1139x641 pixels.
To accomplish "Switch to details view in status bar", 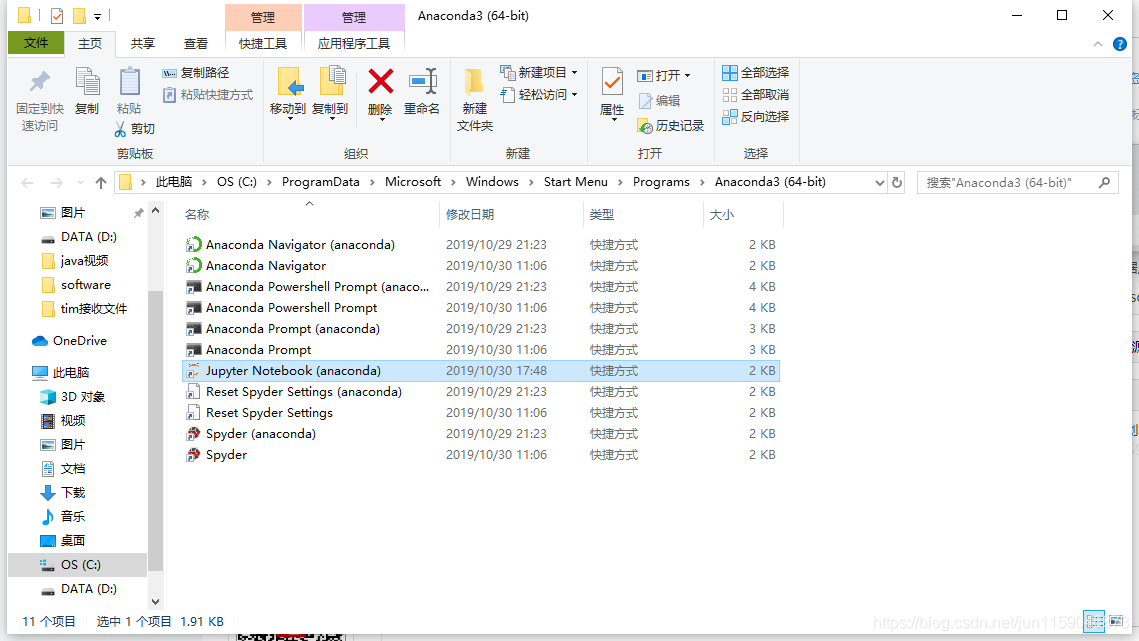I will tap(1095, 621).
